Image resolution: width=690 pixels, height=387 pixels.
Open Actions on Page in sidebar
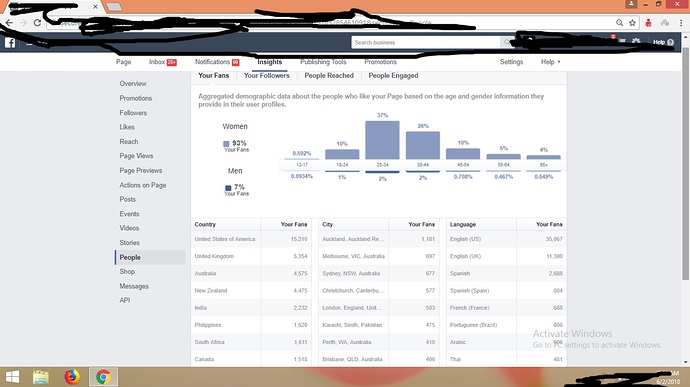tap(143, 185)
